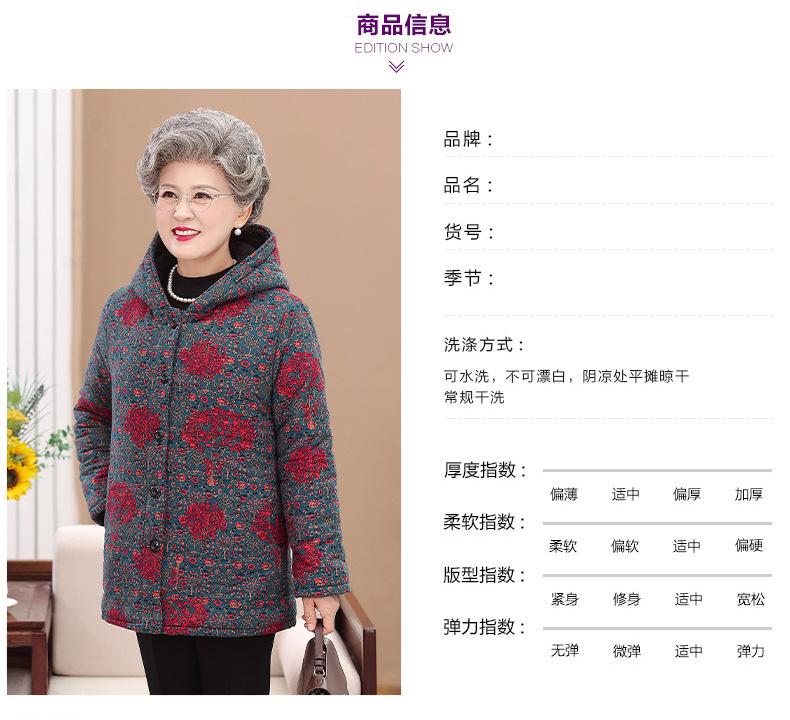Choose the 宽松 fit option
Screen dimensions: 790x720
(751, 599)
